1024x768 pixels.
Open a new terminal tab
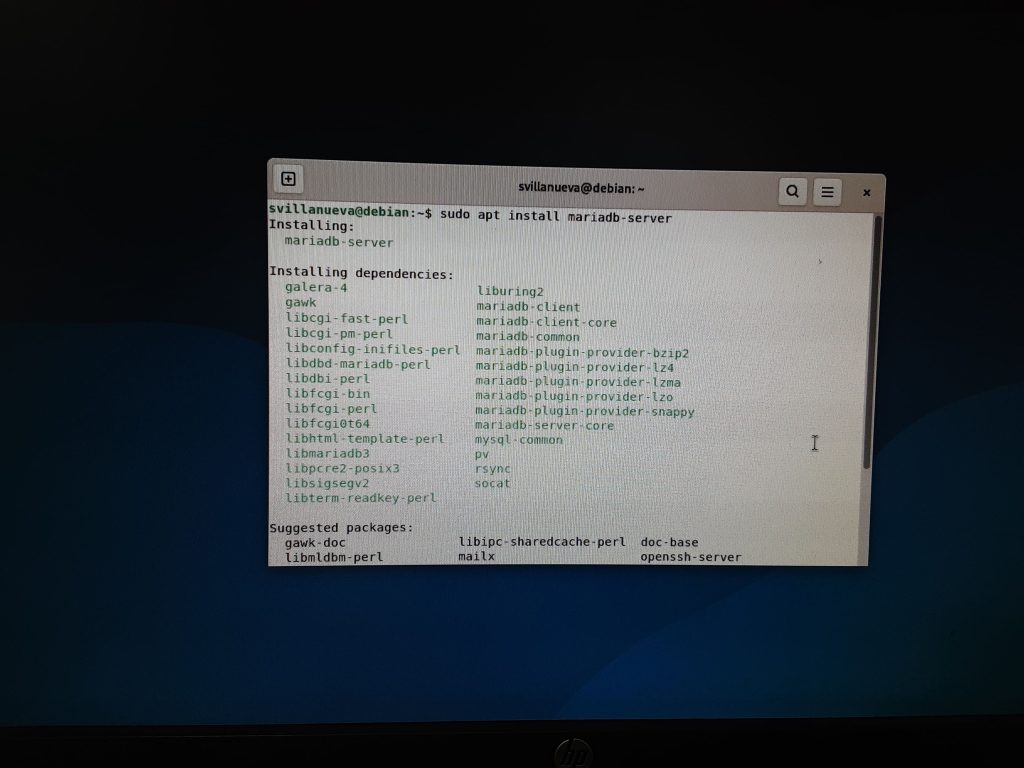pos(288,179)
